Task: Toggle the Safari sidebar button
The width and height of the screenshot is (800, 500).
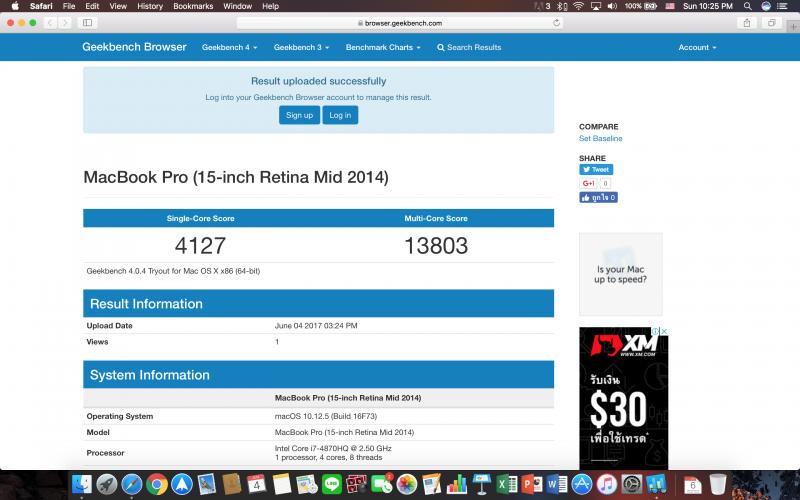Action: (87, 22)
